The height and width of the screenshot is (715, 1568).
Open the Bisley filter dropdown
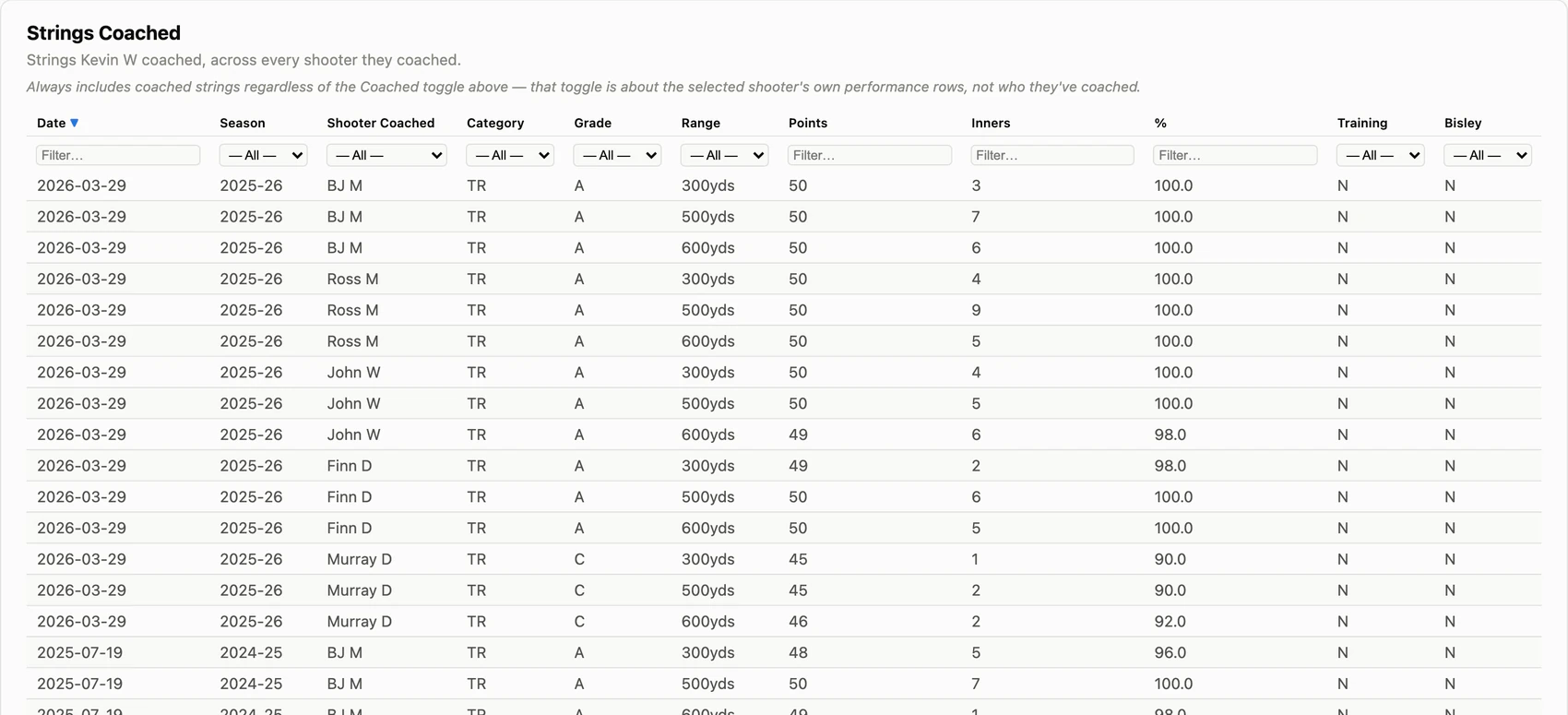1488,155
